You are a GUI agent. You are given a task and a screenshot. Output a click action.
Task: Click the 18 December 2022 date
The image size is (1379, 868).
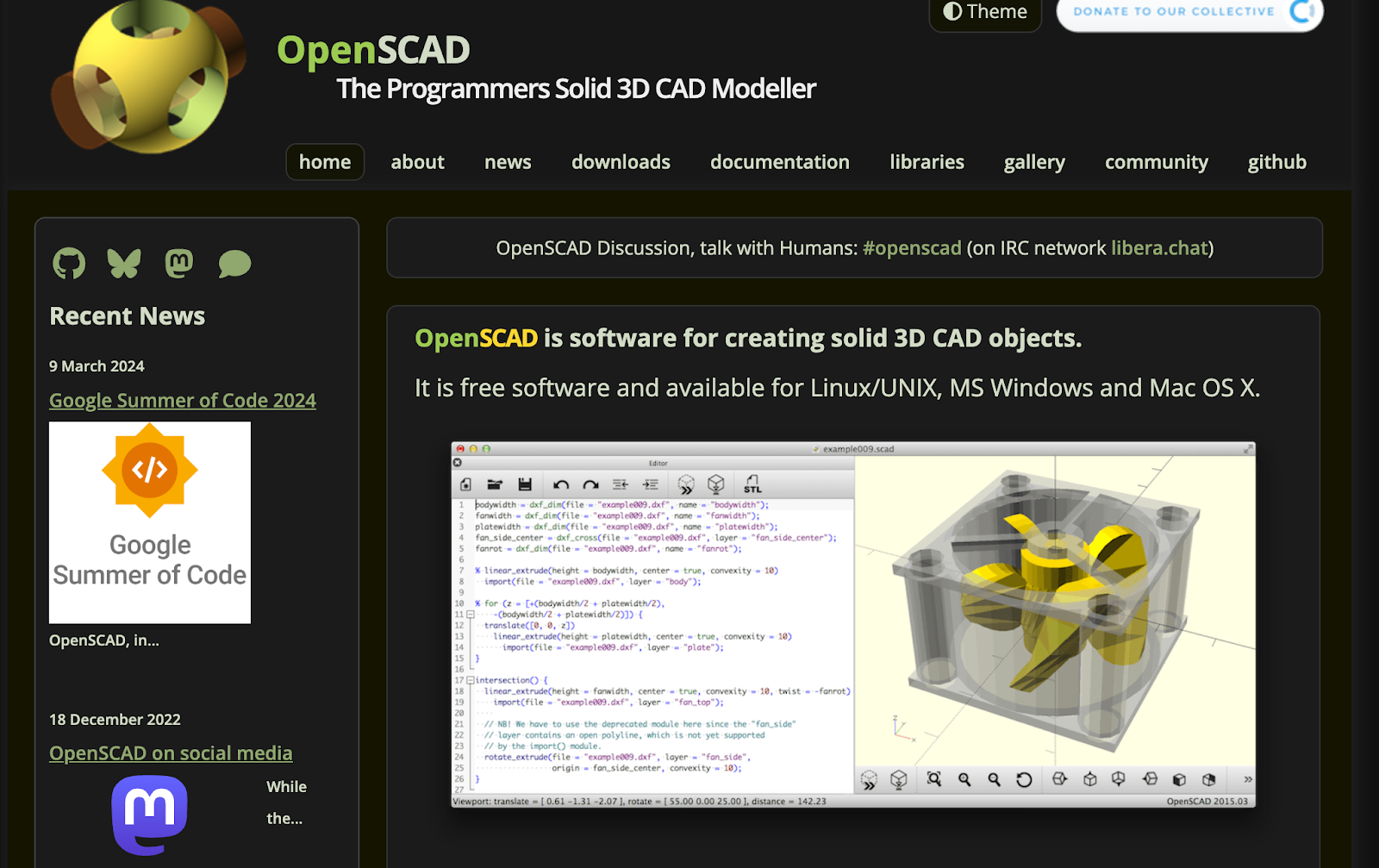point(115,720)
